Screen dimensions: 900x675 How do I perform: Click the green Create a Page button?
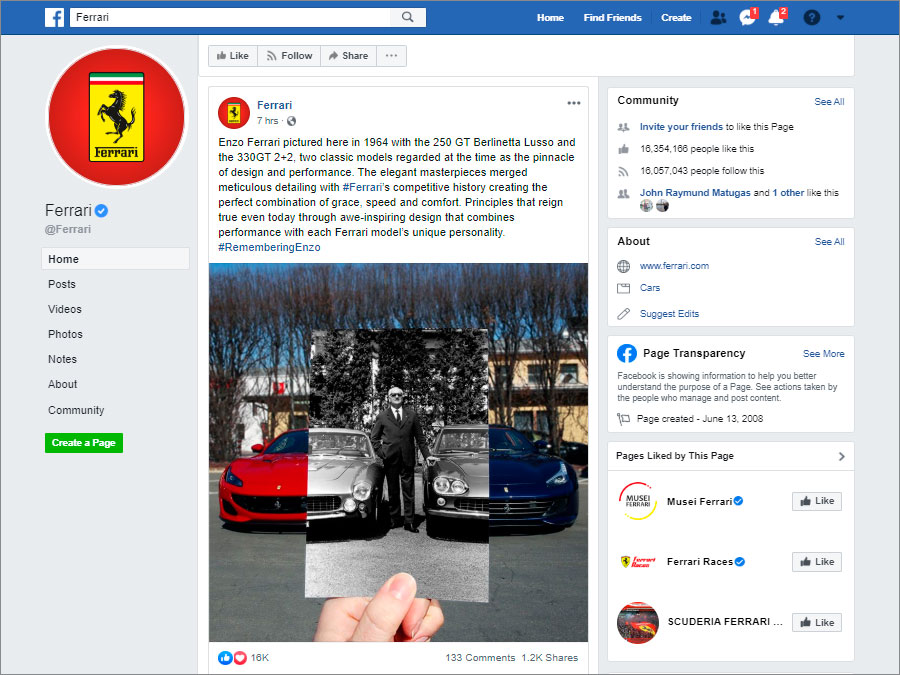click(x=84, y=443)
